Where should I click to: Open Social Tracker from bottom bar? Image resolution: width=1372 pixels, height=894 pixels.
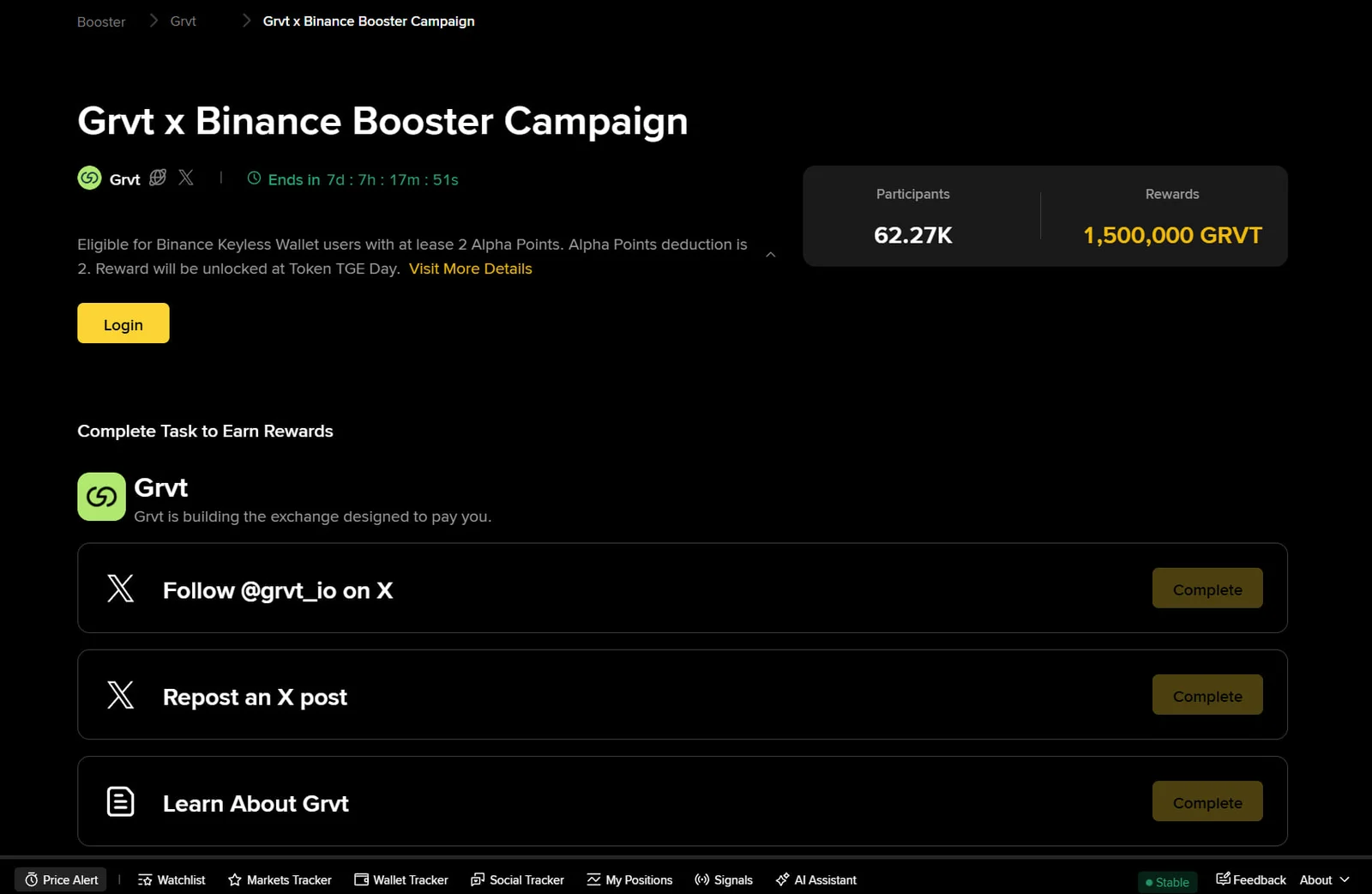click(517, 879)
